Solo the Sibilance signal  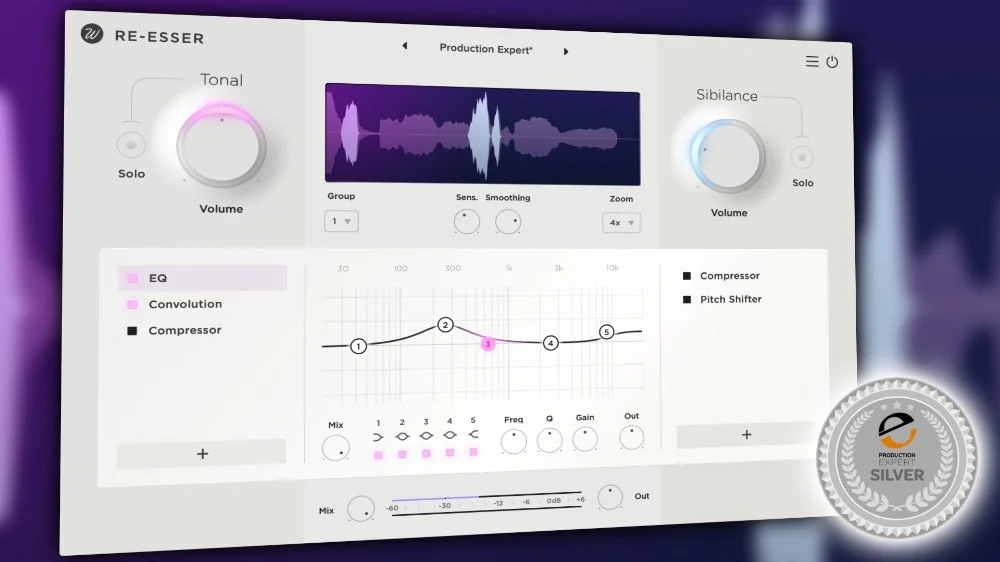802,157
